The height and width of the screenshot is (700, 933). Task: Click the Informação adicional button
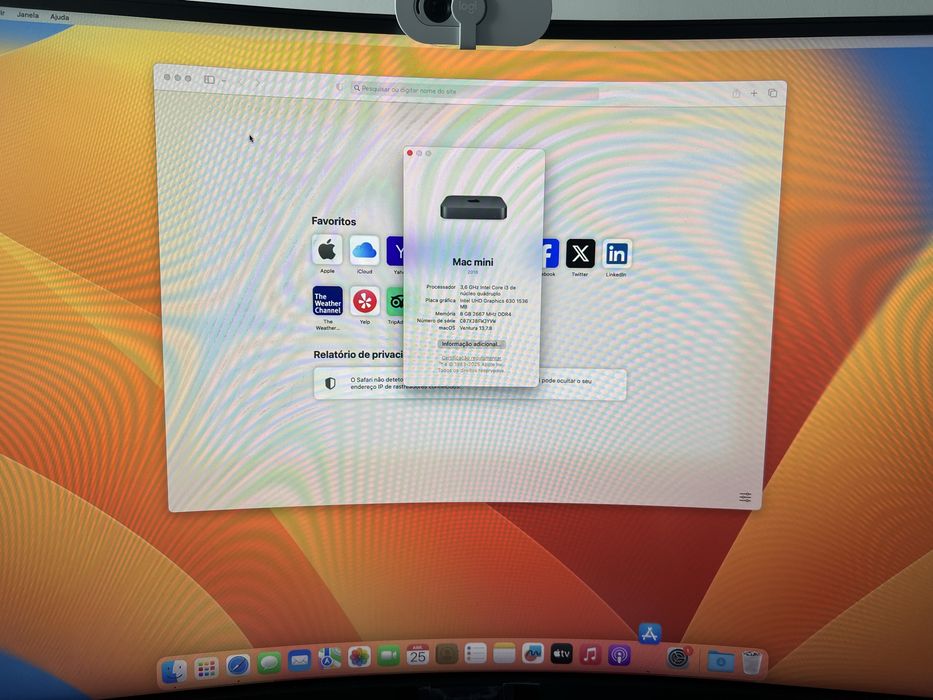pyautogui.click(x=471, y=344)
